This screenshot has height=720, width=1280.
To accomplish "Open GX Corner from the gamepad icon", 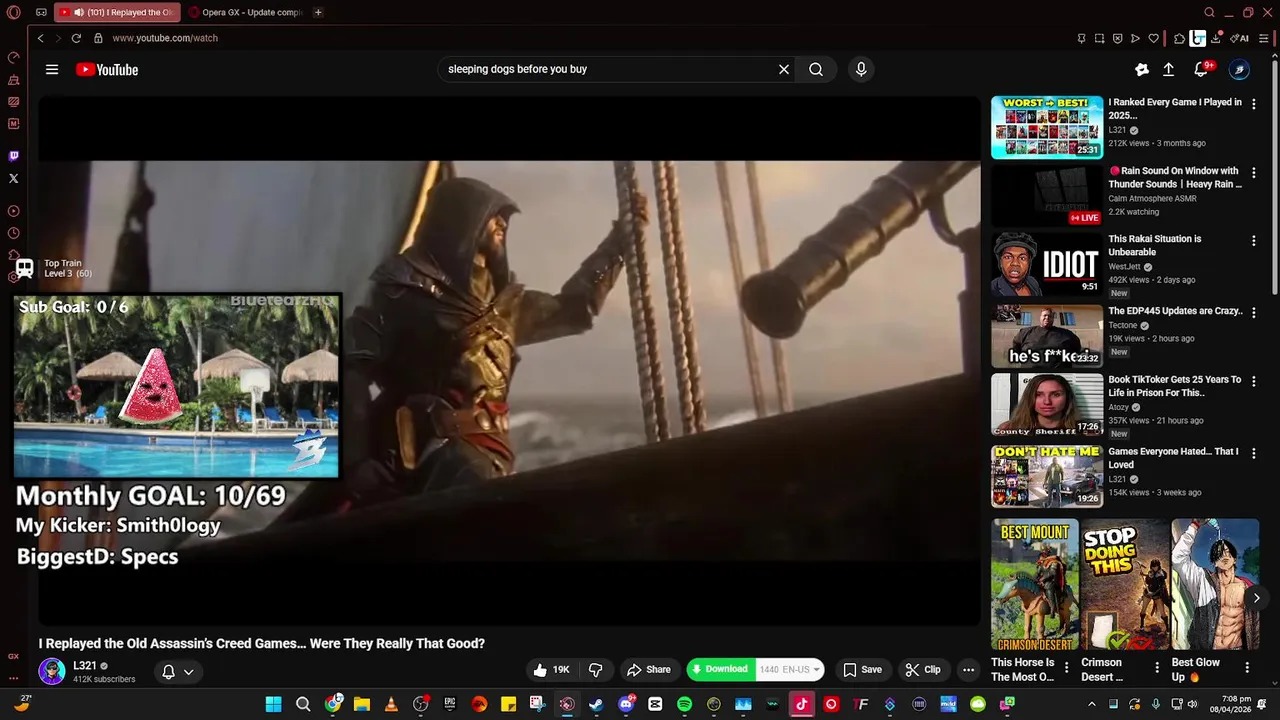I will [x=41, y=13].
